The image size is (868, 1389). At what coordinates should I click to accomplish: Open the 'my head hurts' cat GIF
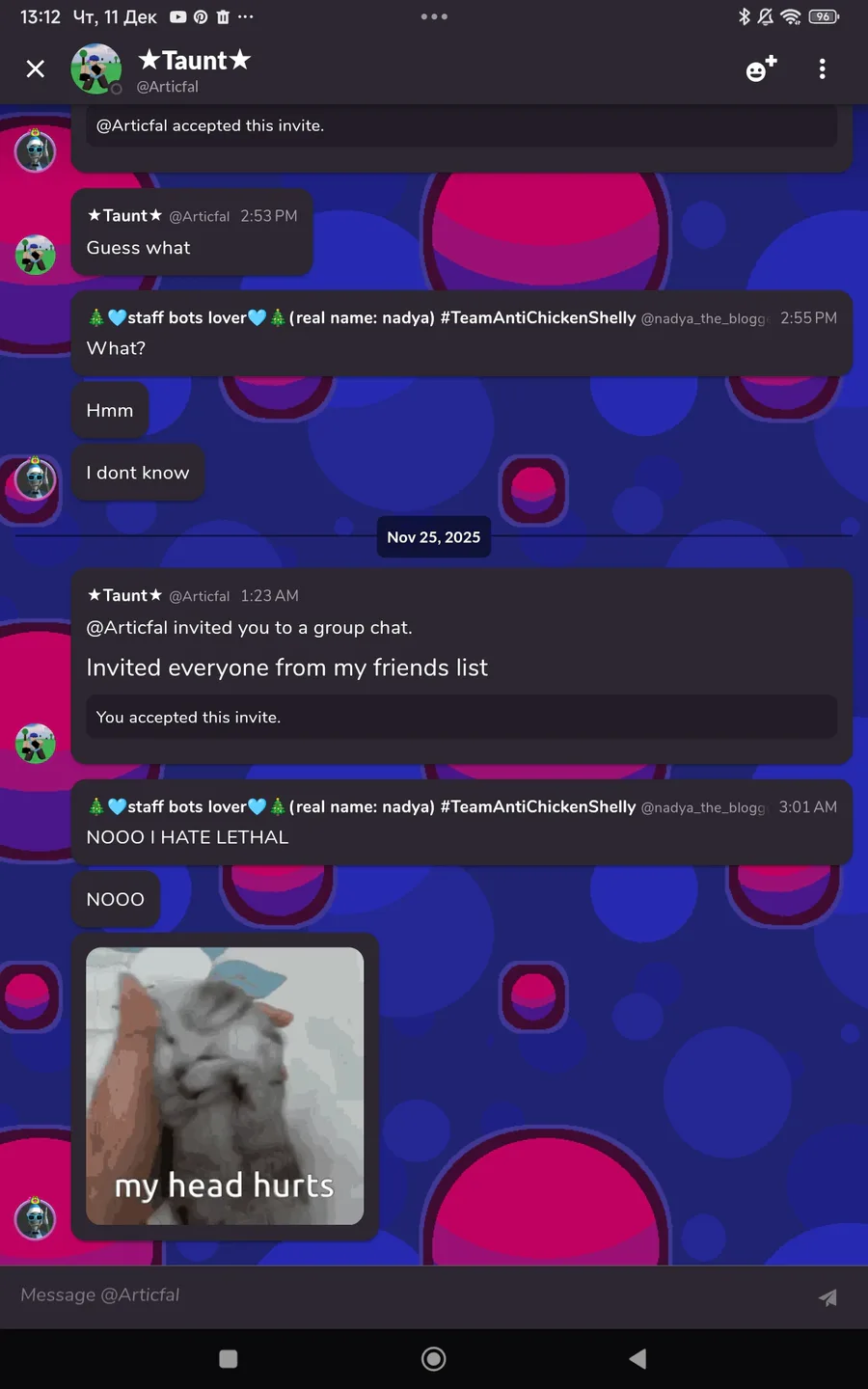click(225, 1086)
